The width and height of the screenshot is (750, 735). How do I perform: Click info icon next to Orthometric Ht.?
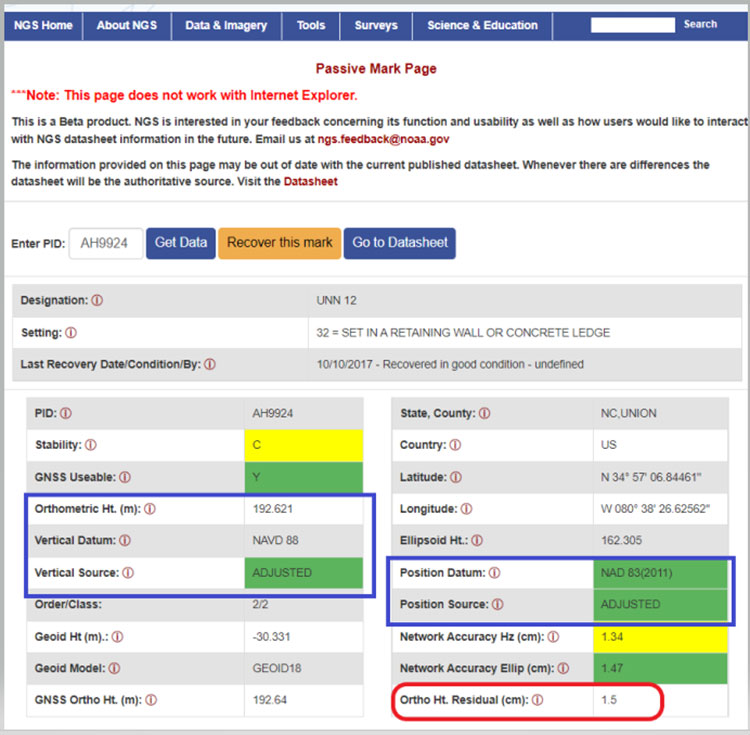tap(150, 509)
